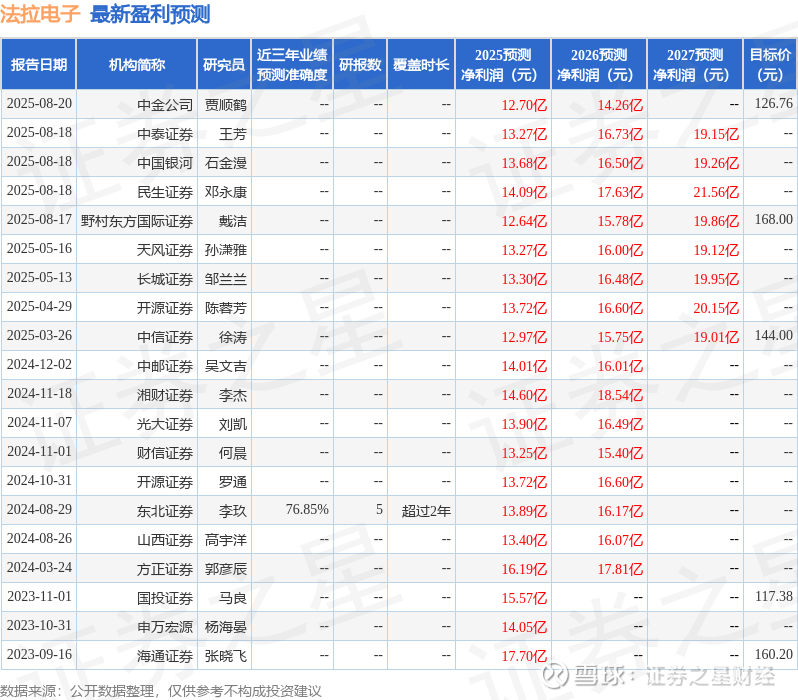Click analyst name 吴文吉
This screenshot has height=700, width=798.
tap(225, 366)
